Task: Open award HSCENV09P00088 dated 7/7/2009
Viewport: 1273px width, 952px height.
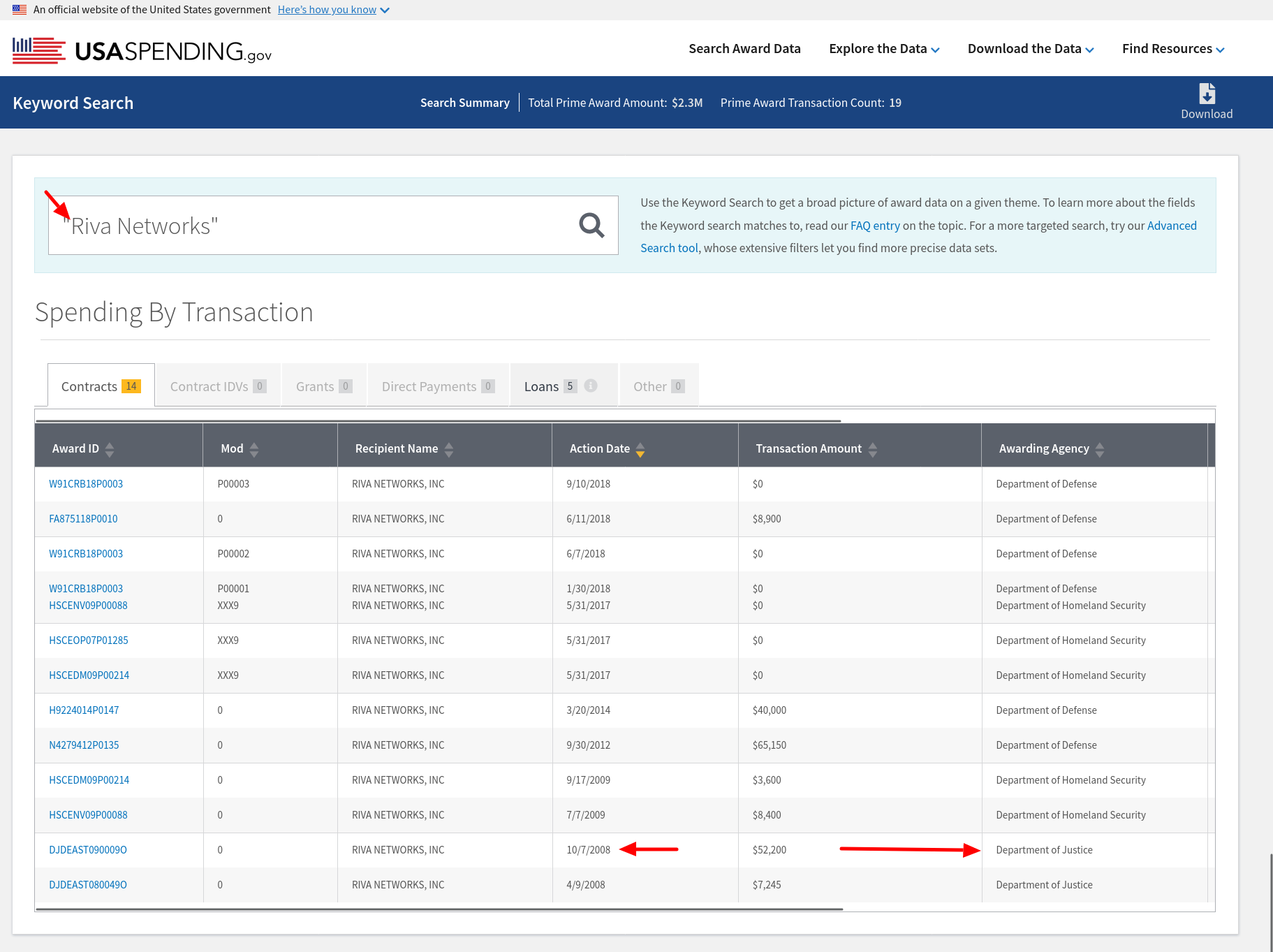Action: tap(88, 815)
